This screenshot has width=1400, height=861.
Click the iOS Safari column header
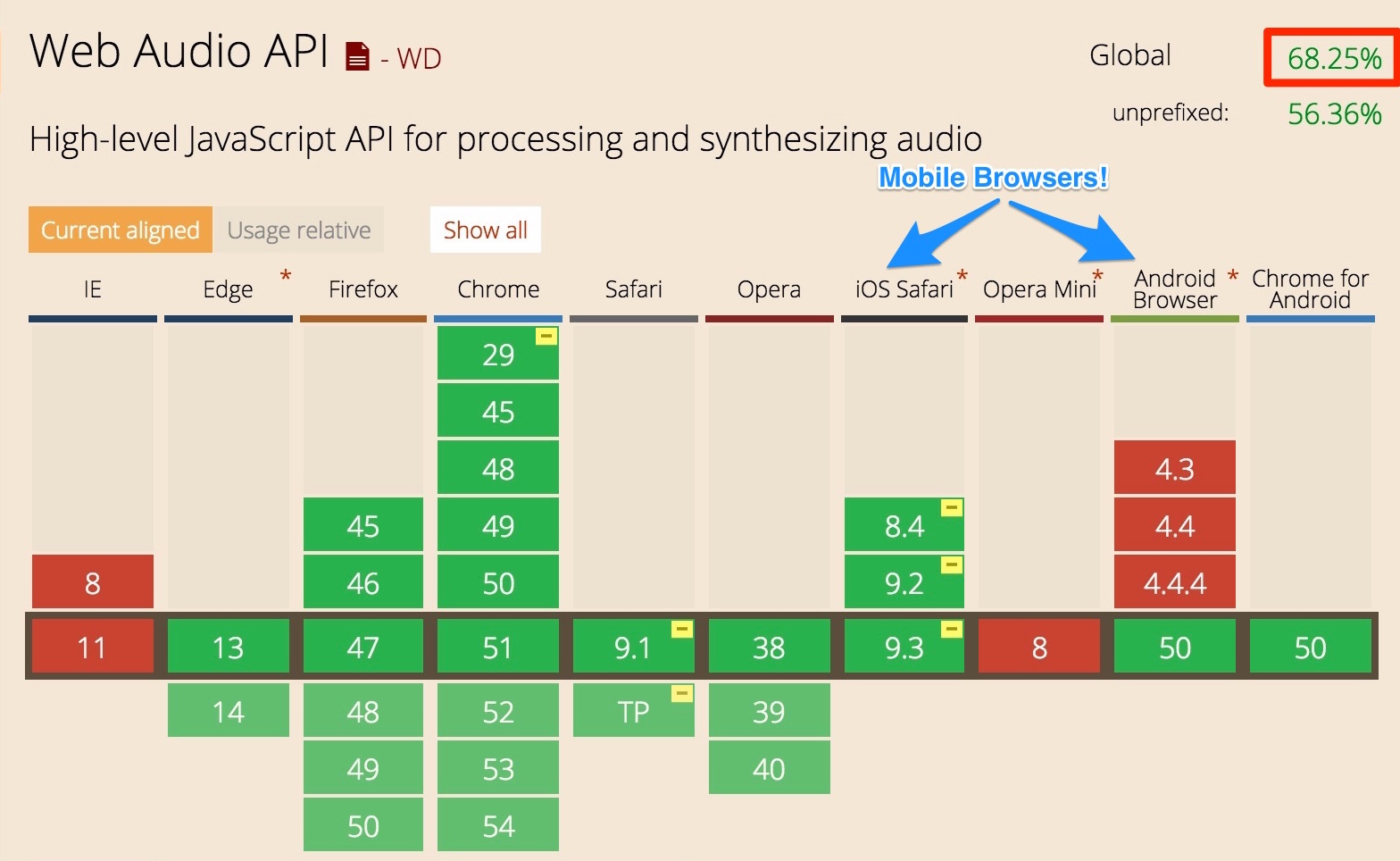pos(904,289)
